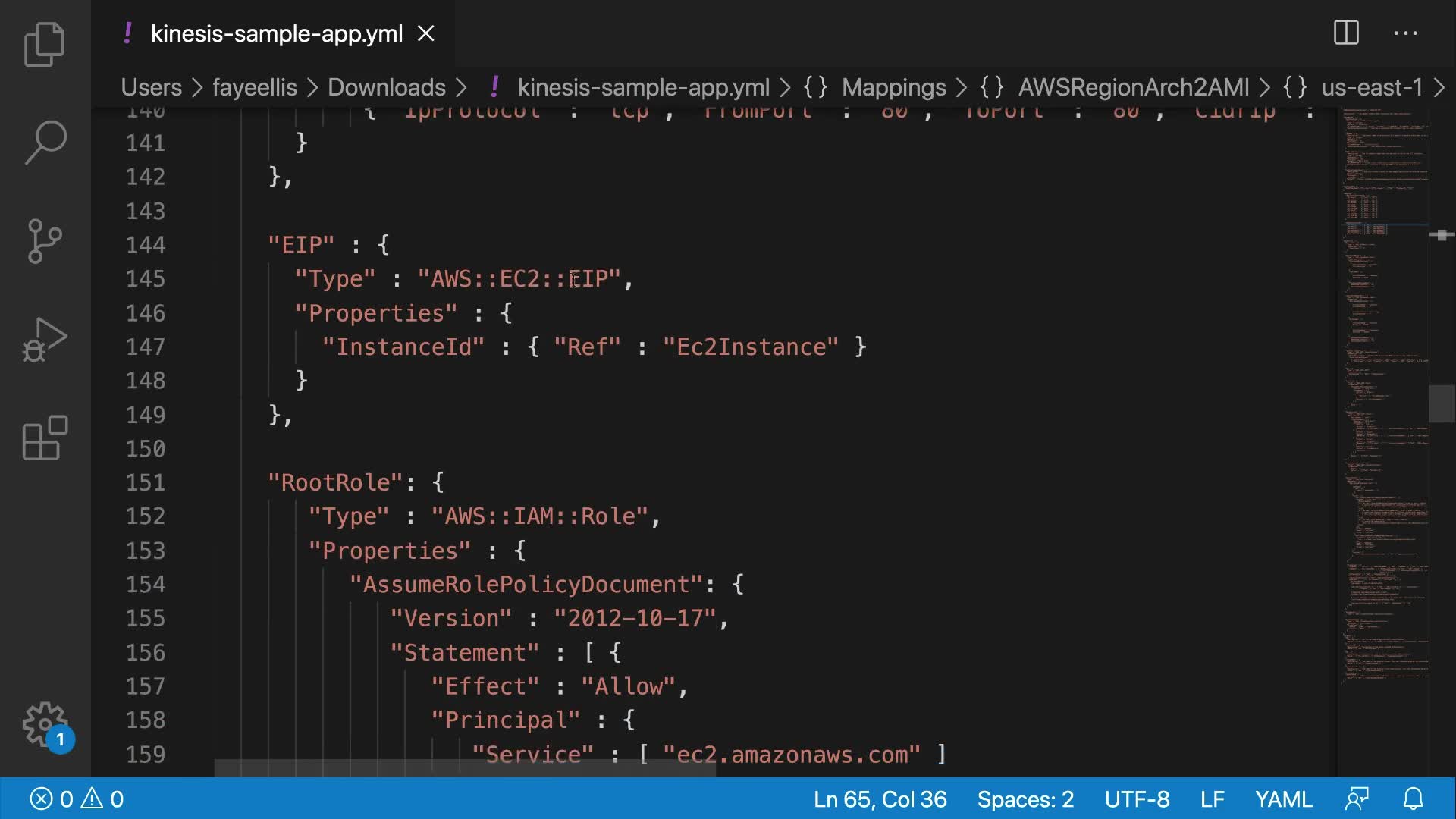
Task: Select the kinesis-sample-app.yml editor tab
Action: pyautogui.click(x=276, y=33)
